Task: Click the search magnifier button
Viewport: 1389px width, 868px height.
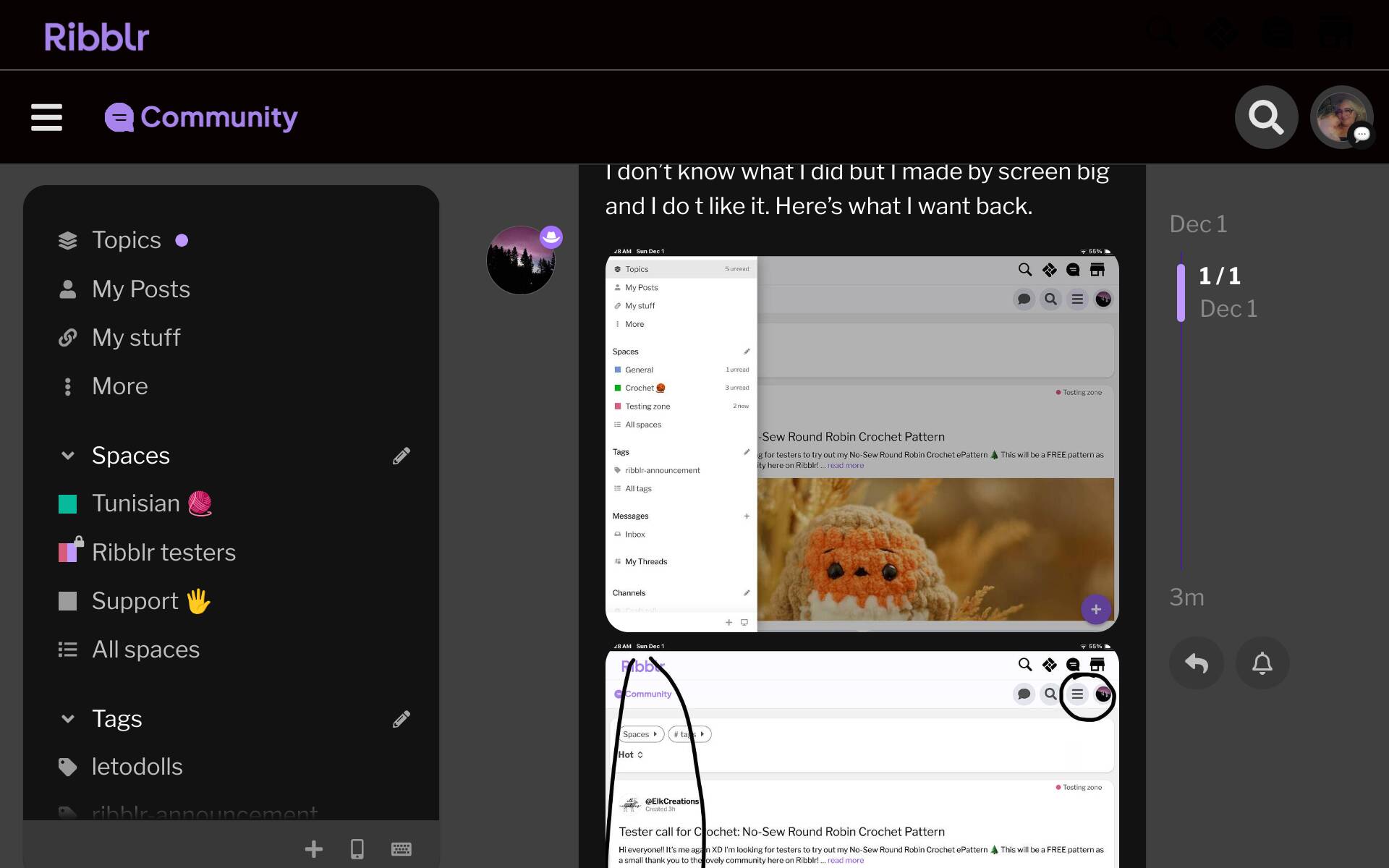Action: (x=1265, y=117)
